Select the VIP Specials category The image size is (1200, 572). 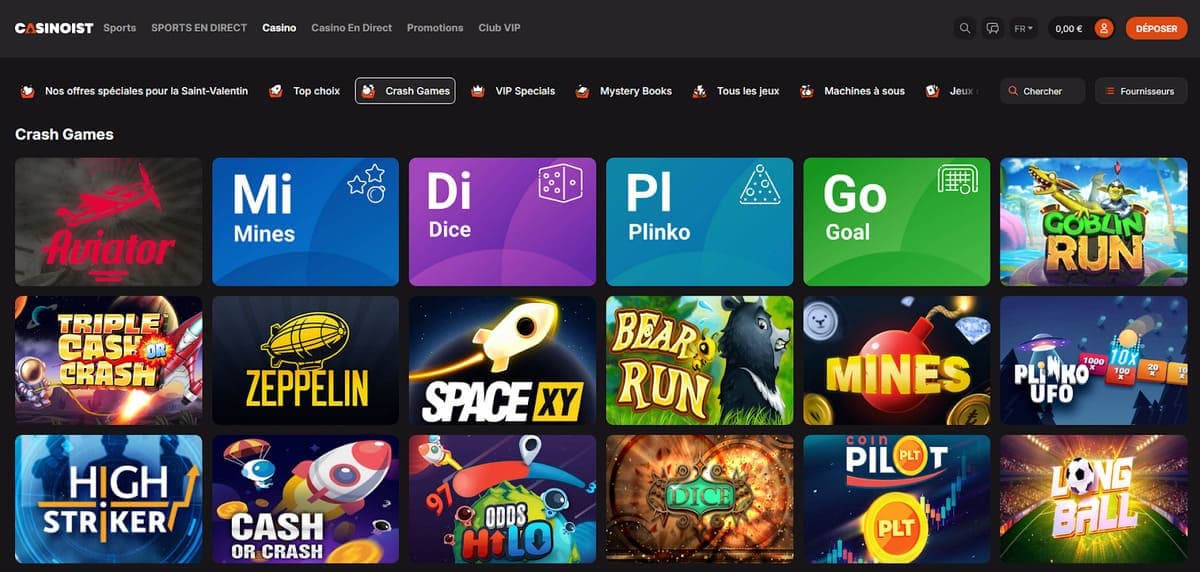513,91
